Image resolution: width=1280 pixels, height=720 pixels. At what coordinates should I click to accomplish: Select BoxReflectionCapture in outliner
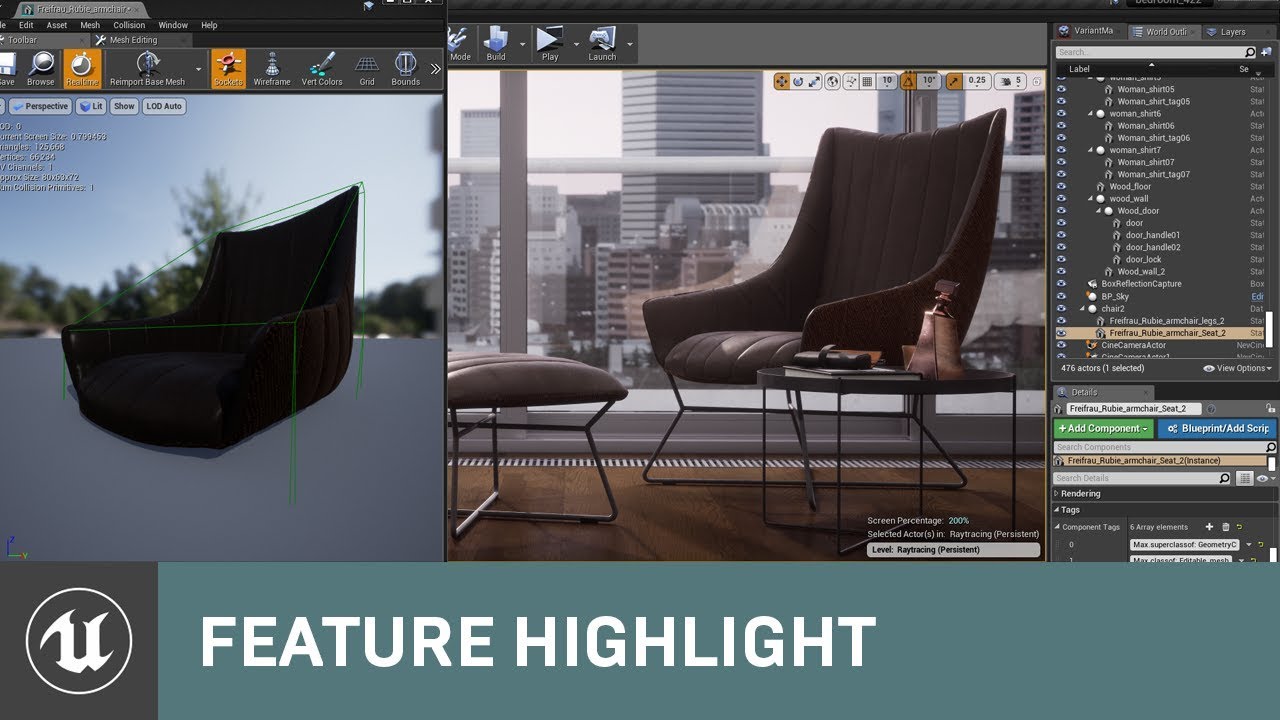(x=1141, y=284)
